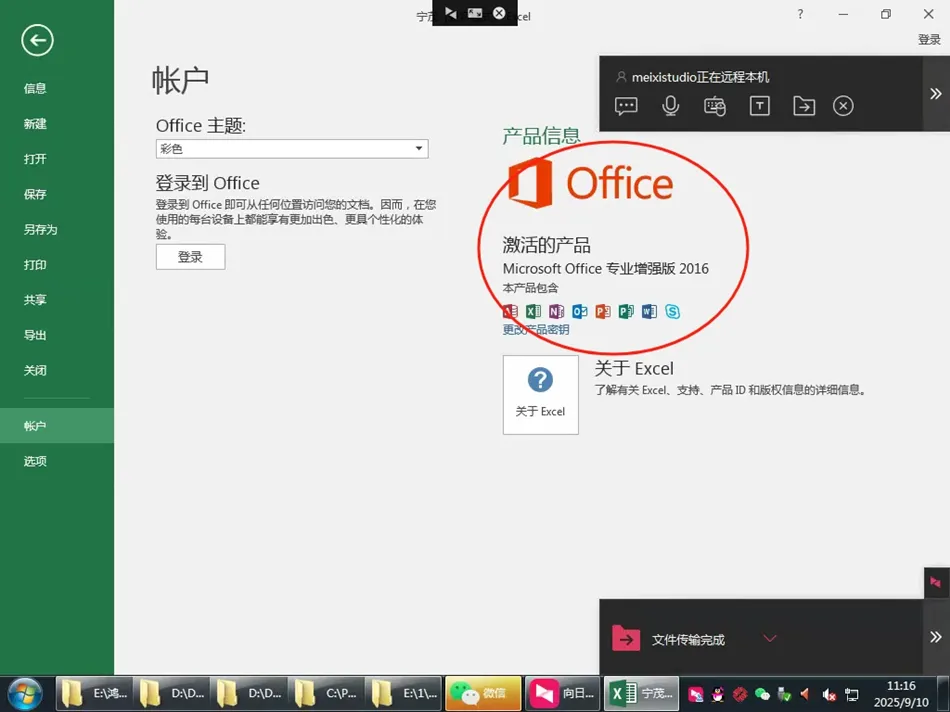Click the 更改产品密钥 link
Viewport: 950px width, 712px height.
coord(536,330)
